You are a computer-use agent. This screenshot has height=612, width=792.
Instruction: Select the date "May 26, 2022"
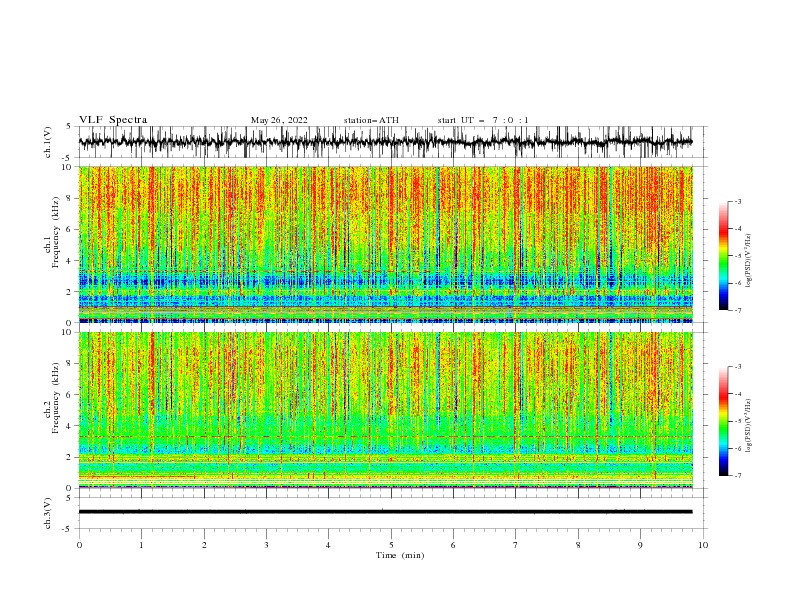[x=279, y=120]
